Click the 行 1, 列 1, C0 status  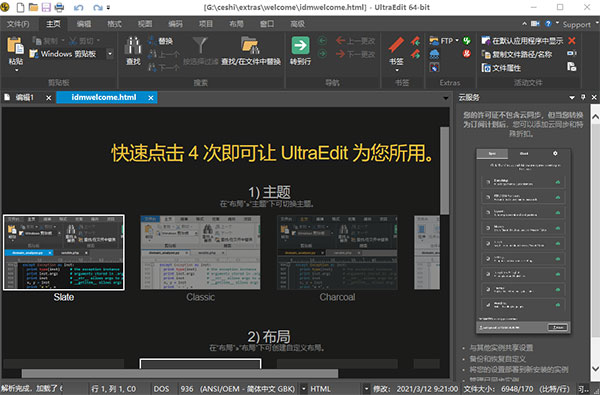(114, 389)
